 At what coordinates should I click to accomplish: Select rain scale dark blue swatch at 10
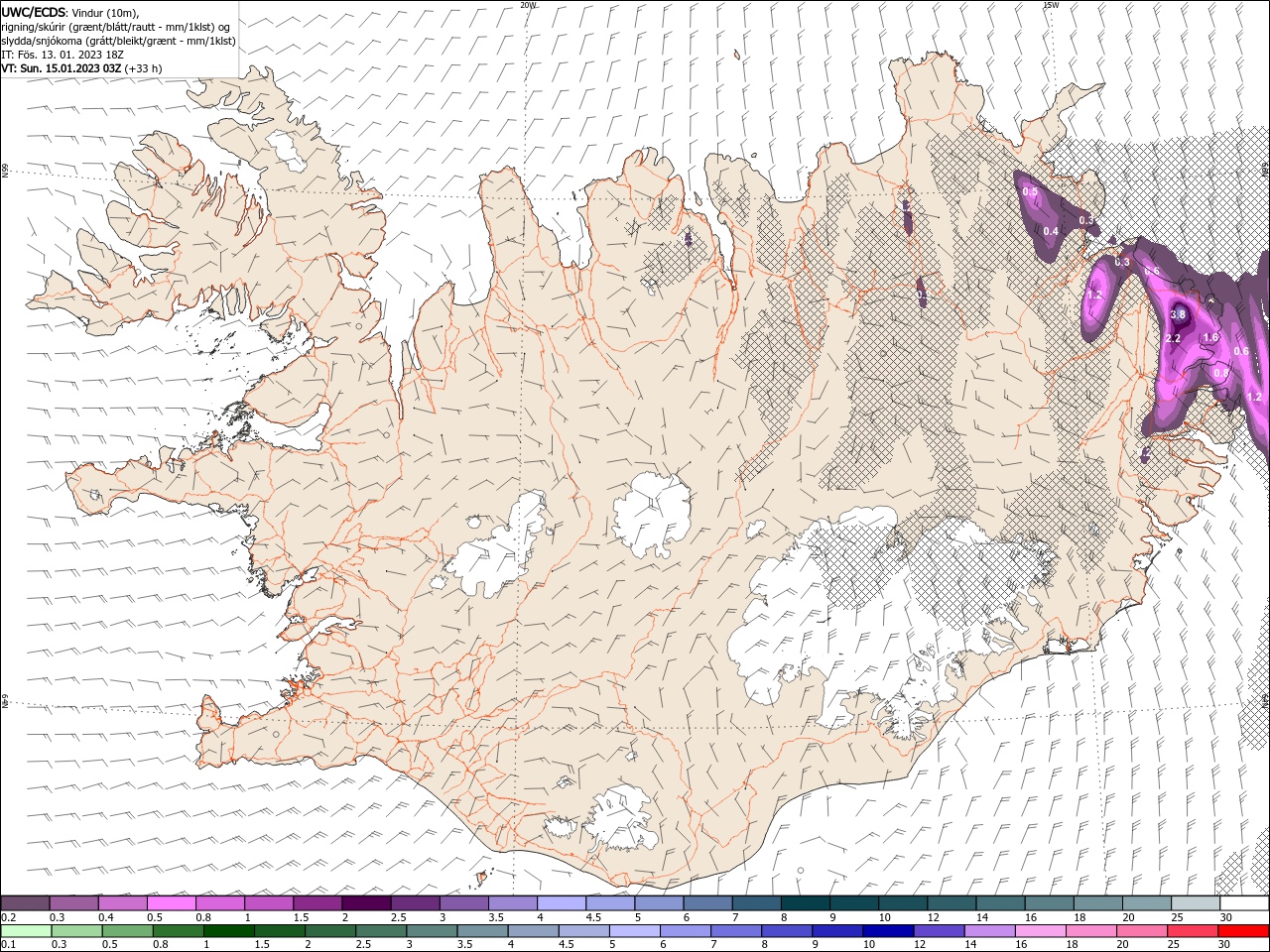pos(889,930)
